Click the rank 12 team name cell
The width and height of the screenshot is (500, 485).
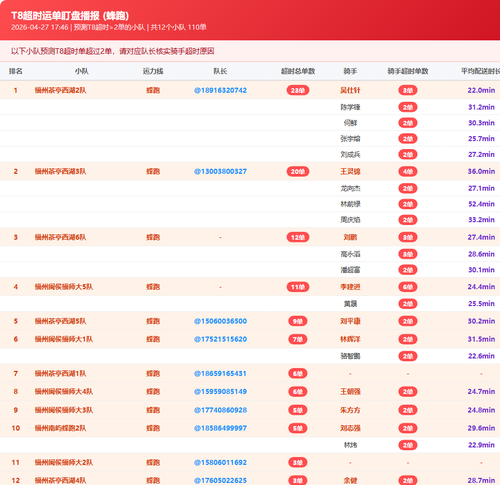(60, 480)
